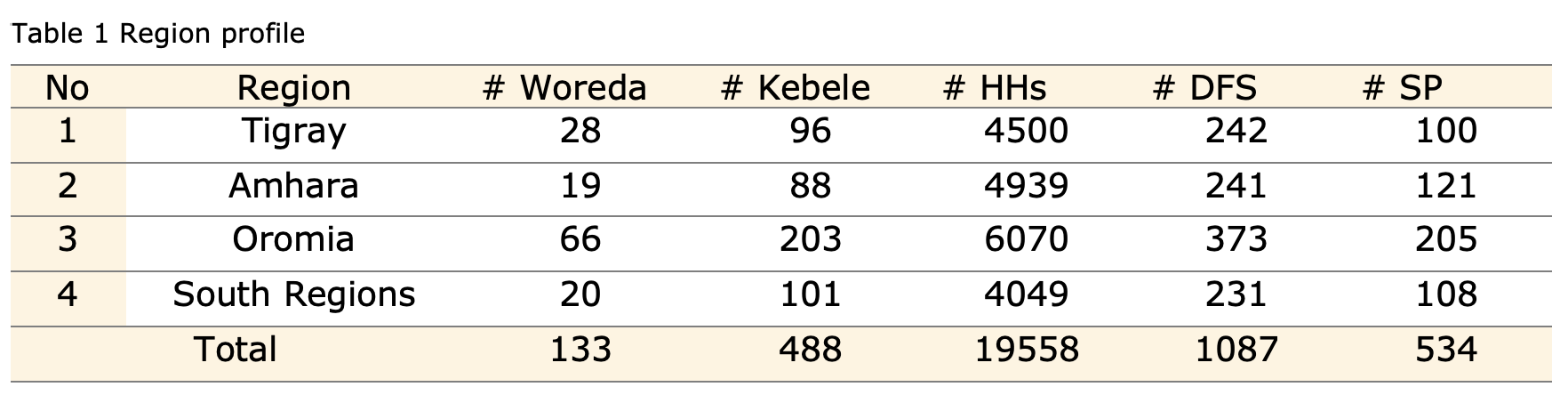
Task: Click the Amhara region cell
Action: 293,186
